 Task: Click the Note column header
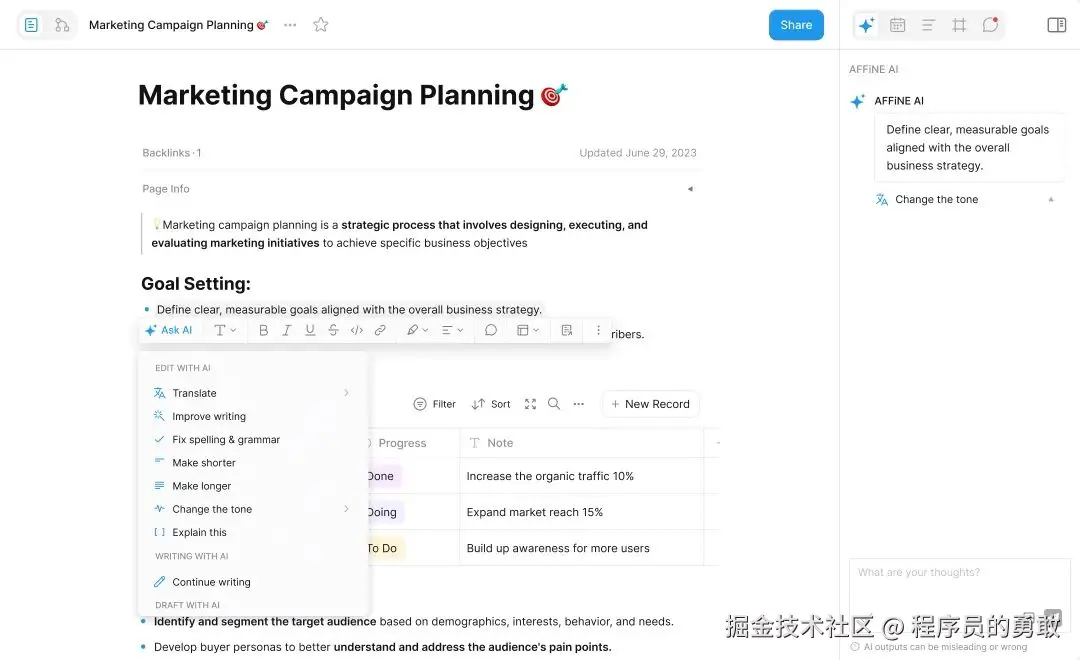(581, 443)
